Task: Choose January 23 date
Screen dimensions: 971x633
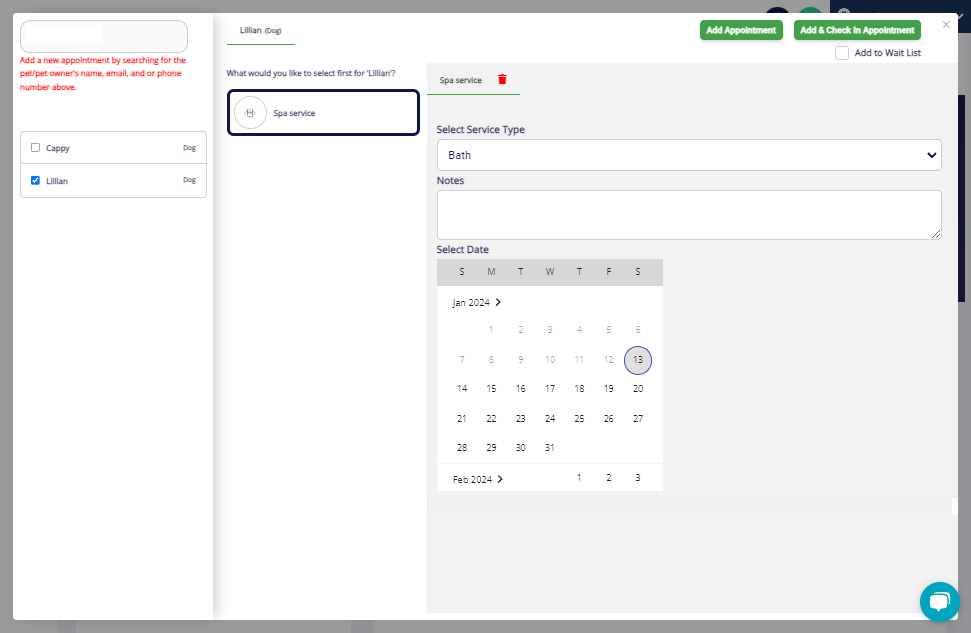Action: (x=521, y=419)
